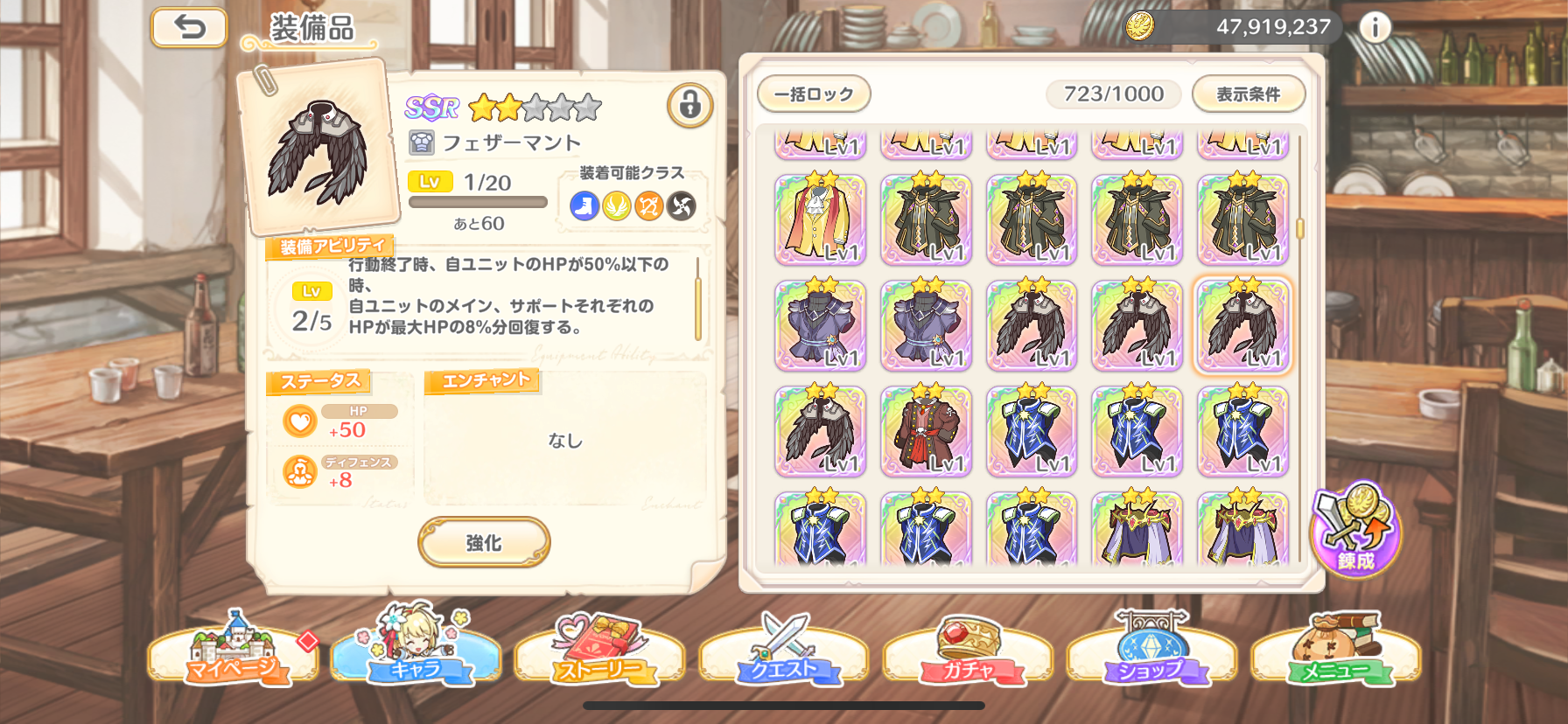Click the 一括ロック bulk lock button
Screen dimensions: 1568x724
(814, 94)
